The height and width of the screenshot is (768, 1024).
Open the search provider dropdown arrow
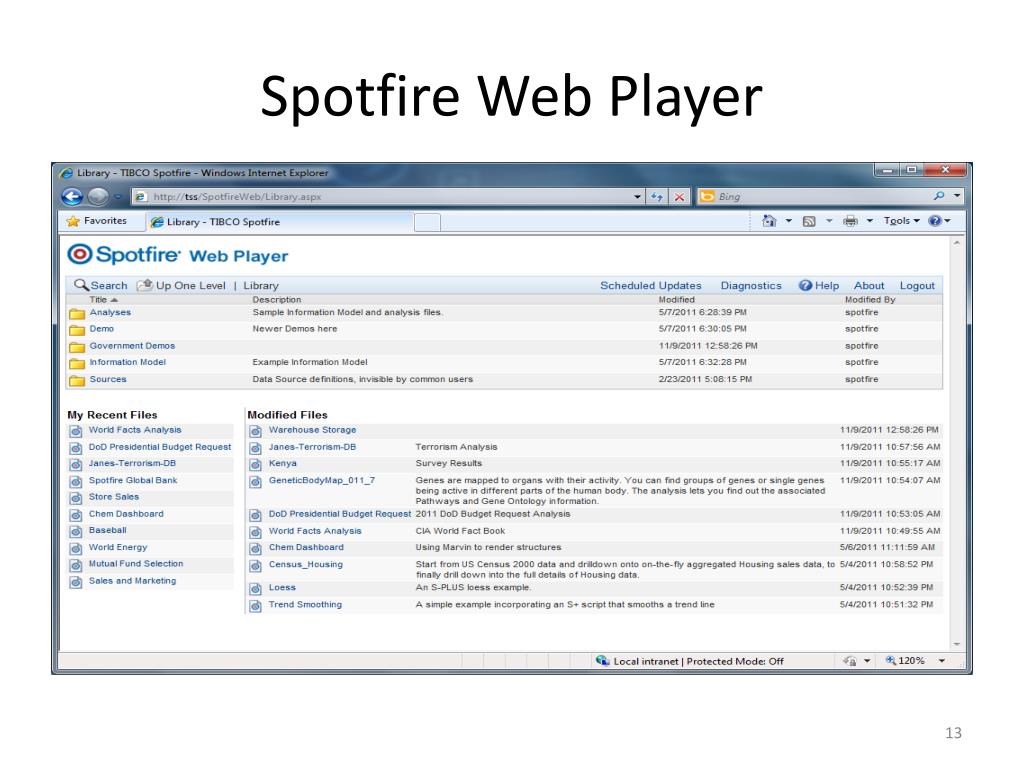coord(957,196)
